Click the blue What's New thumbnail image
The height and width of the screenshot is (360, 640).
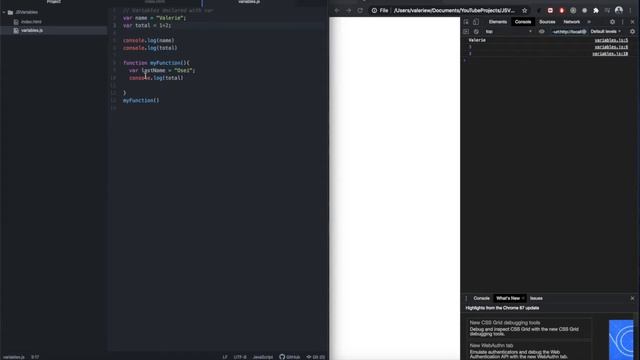click(x=621, y=340)
